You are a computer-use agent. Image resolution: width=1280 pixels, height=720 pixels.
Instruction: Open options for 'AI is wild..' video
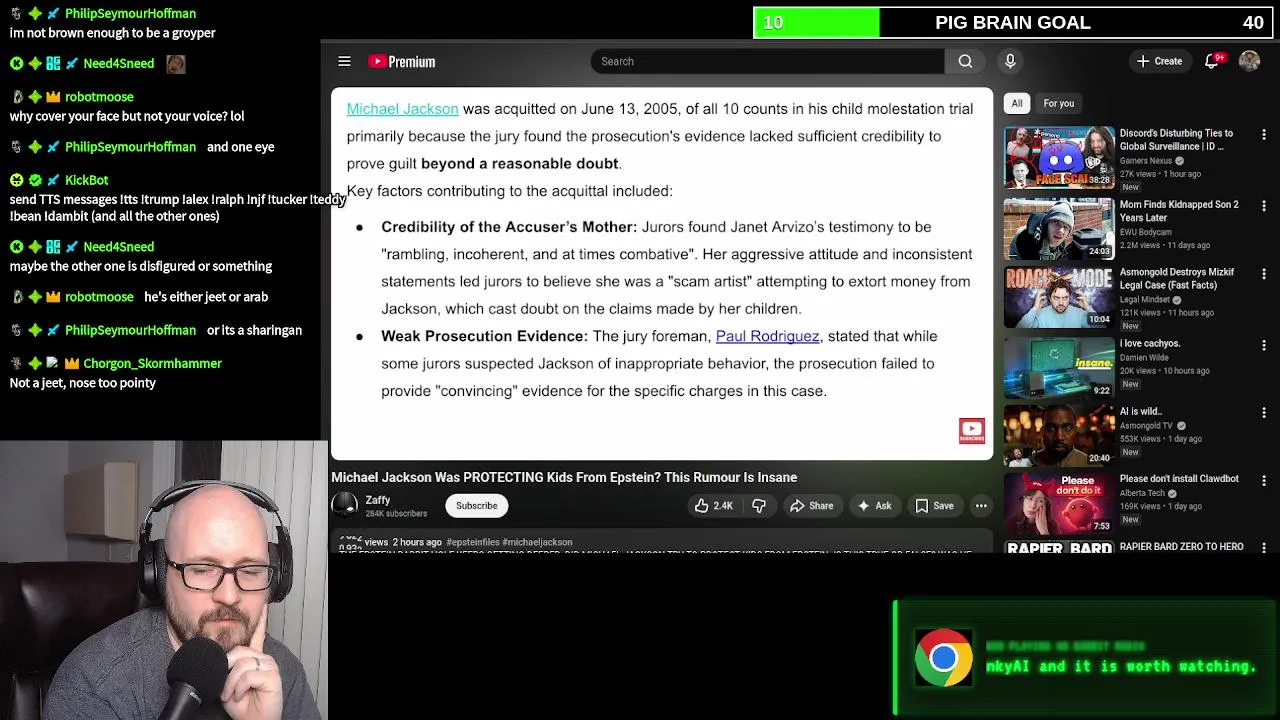[1264, 413]
